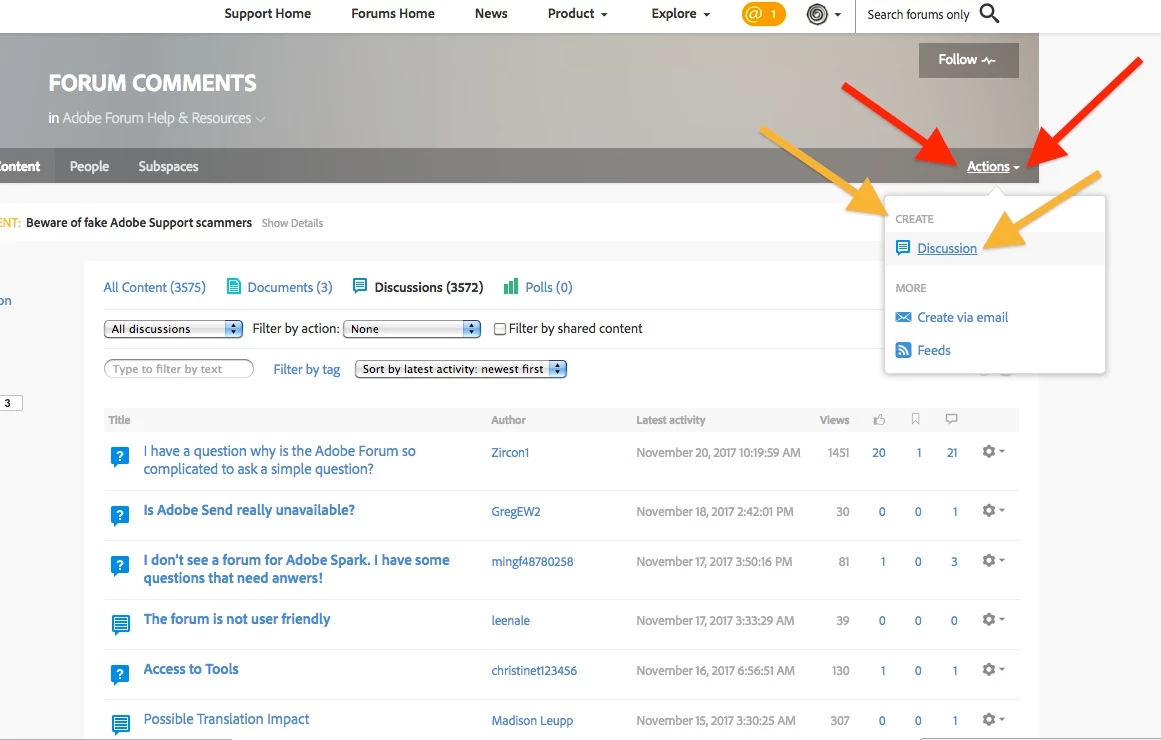Open author profile GregEW2
The width and height of the screenshot is (1161, 740).
pos(515,512)
